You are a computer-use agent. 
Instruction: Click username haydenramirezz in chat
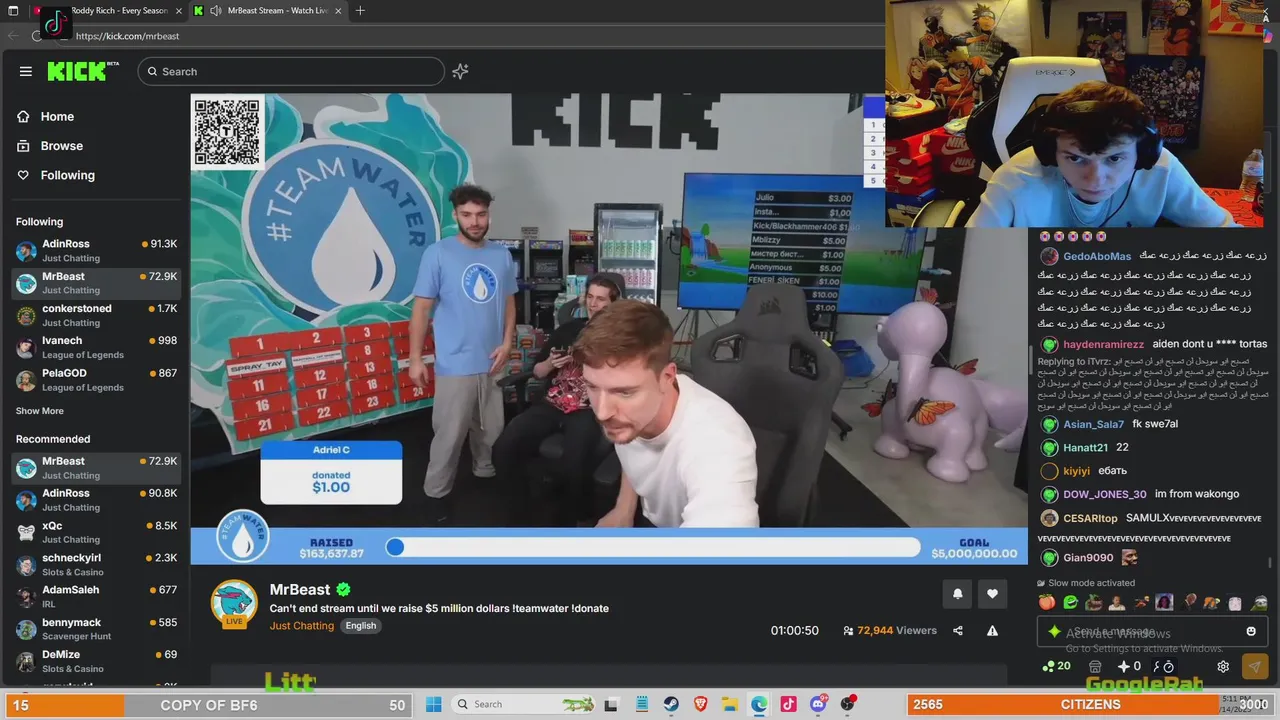tap(1103, 344)
